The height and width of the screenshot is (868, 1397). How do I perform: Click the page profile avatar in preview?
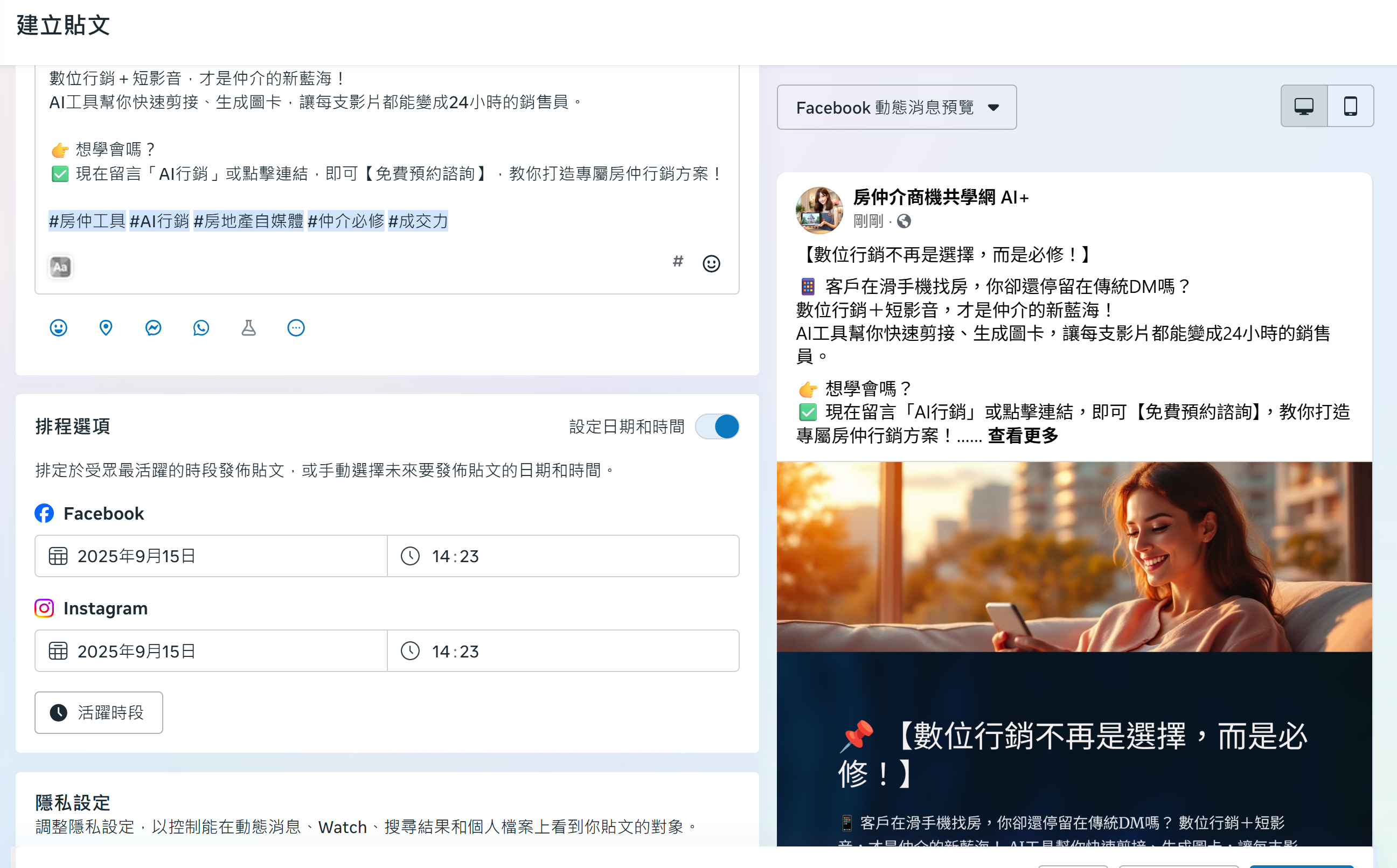[x=819, y=209]
